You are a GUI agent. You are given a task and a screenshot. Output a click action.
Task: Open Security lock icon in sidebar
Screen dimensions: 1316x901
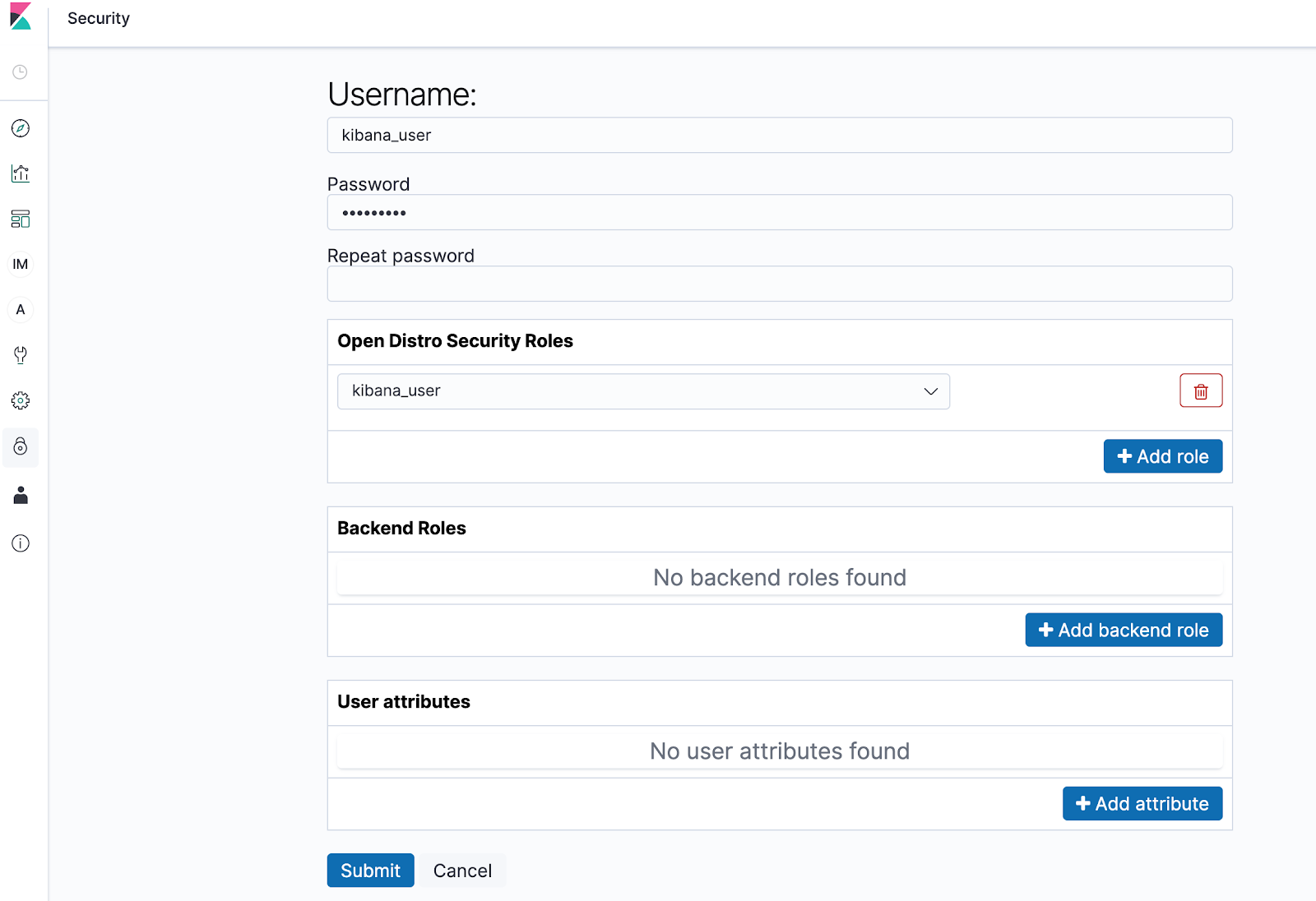pos(21,446)
